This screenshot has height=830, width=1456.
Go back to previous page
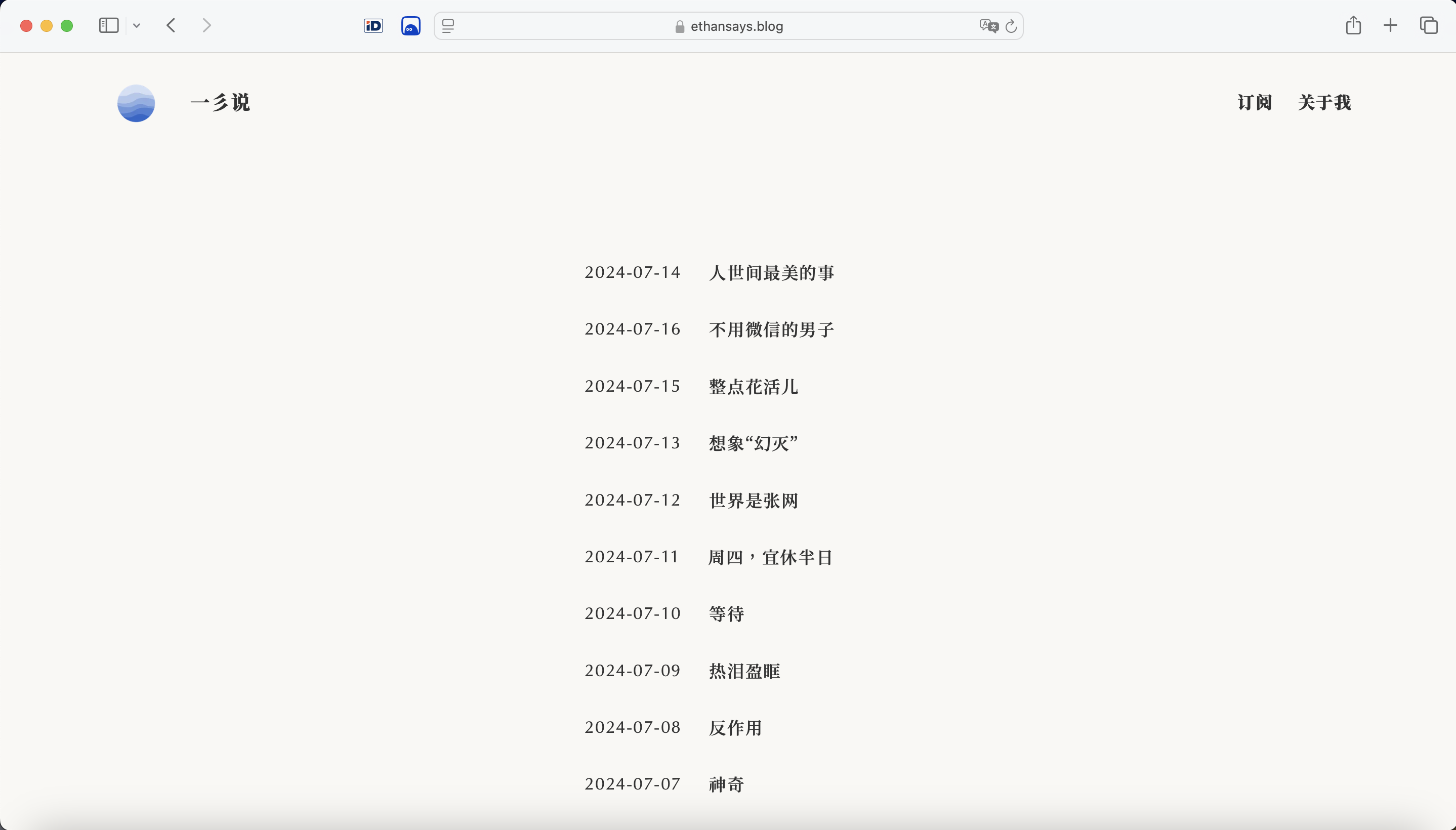(171, 26)
